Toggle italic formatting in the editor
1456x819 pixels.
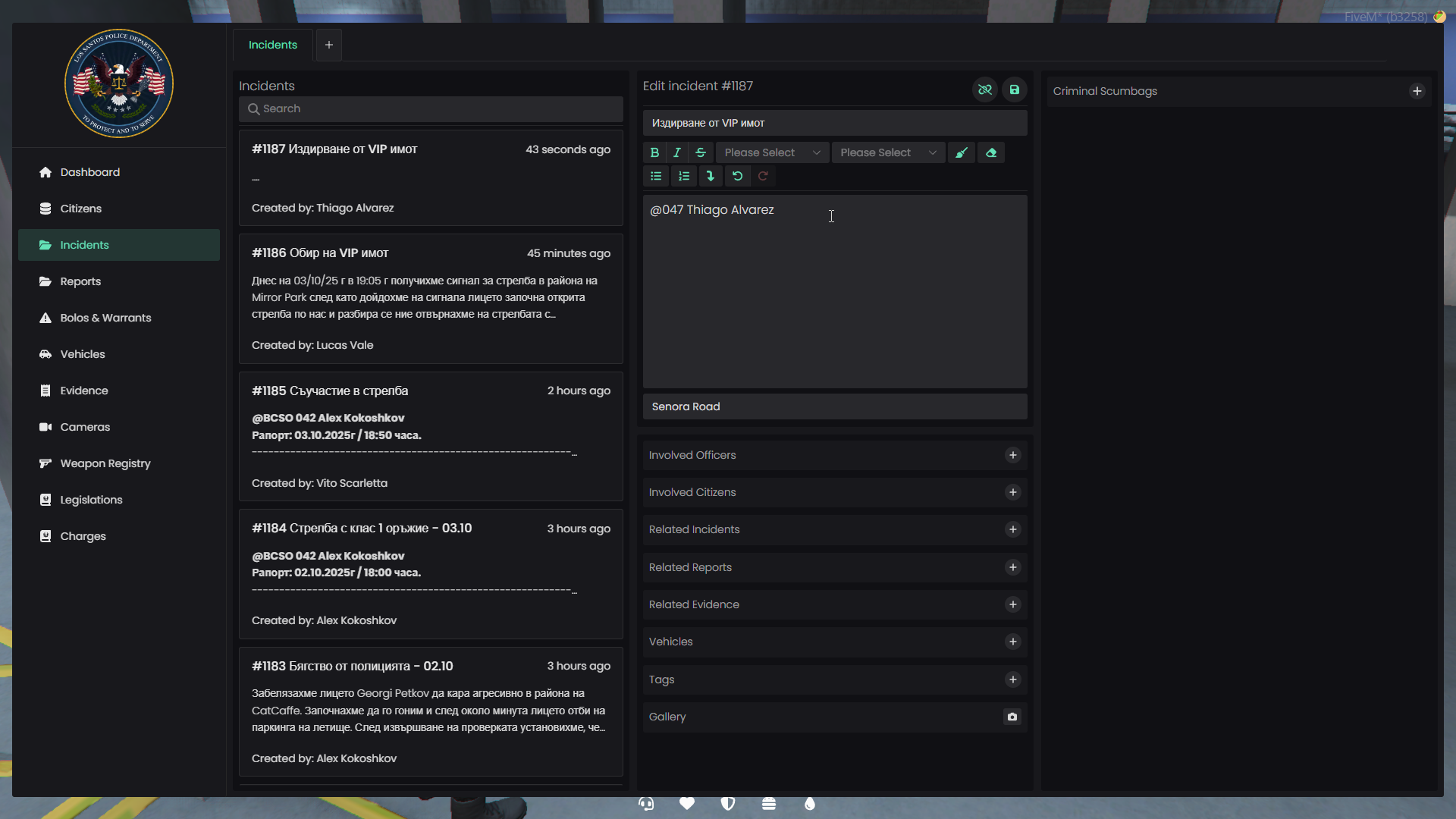[677, 152]
